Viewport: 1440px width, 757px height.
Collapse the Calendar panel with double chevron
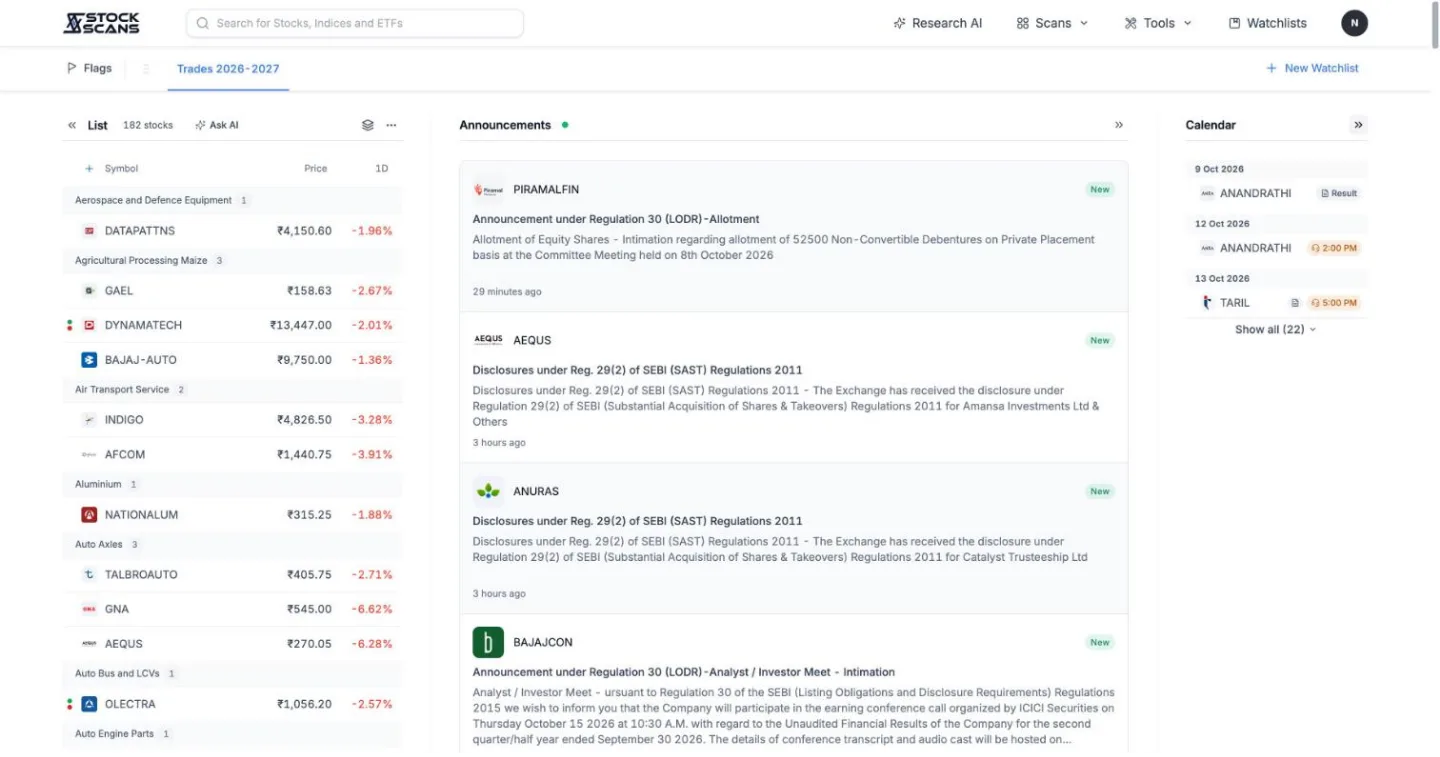(1358, 125)
